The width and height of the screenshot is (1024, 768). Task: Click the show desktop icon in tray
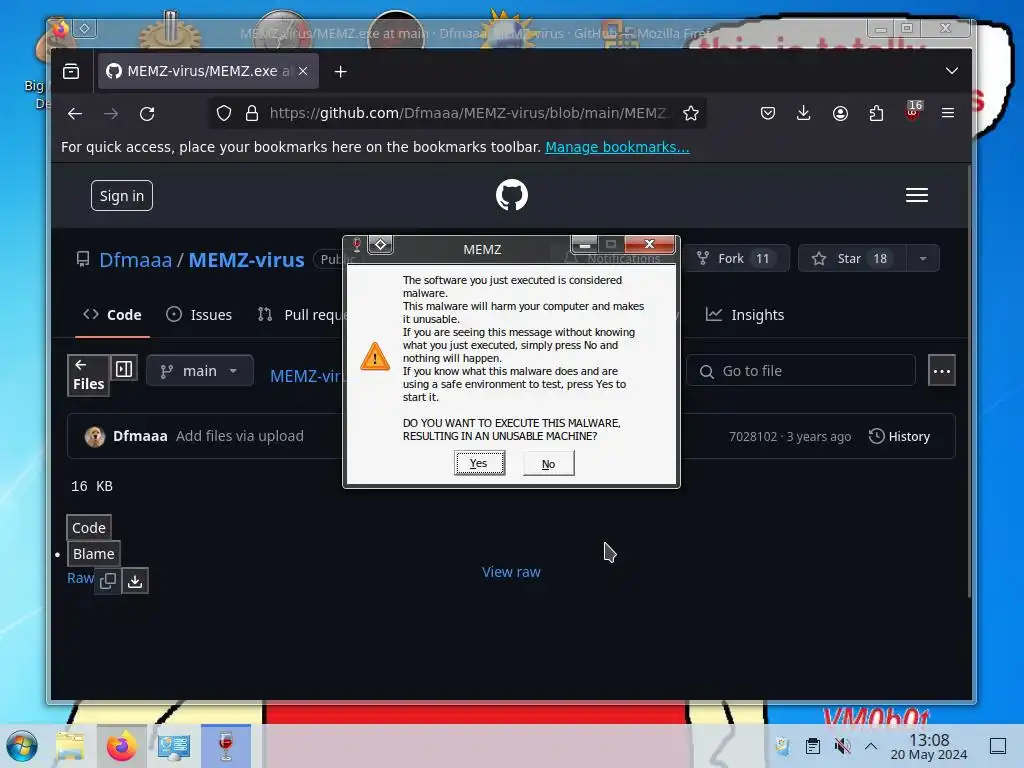pos(998,746)
